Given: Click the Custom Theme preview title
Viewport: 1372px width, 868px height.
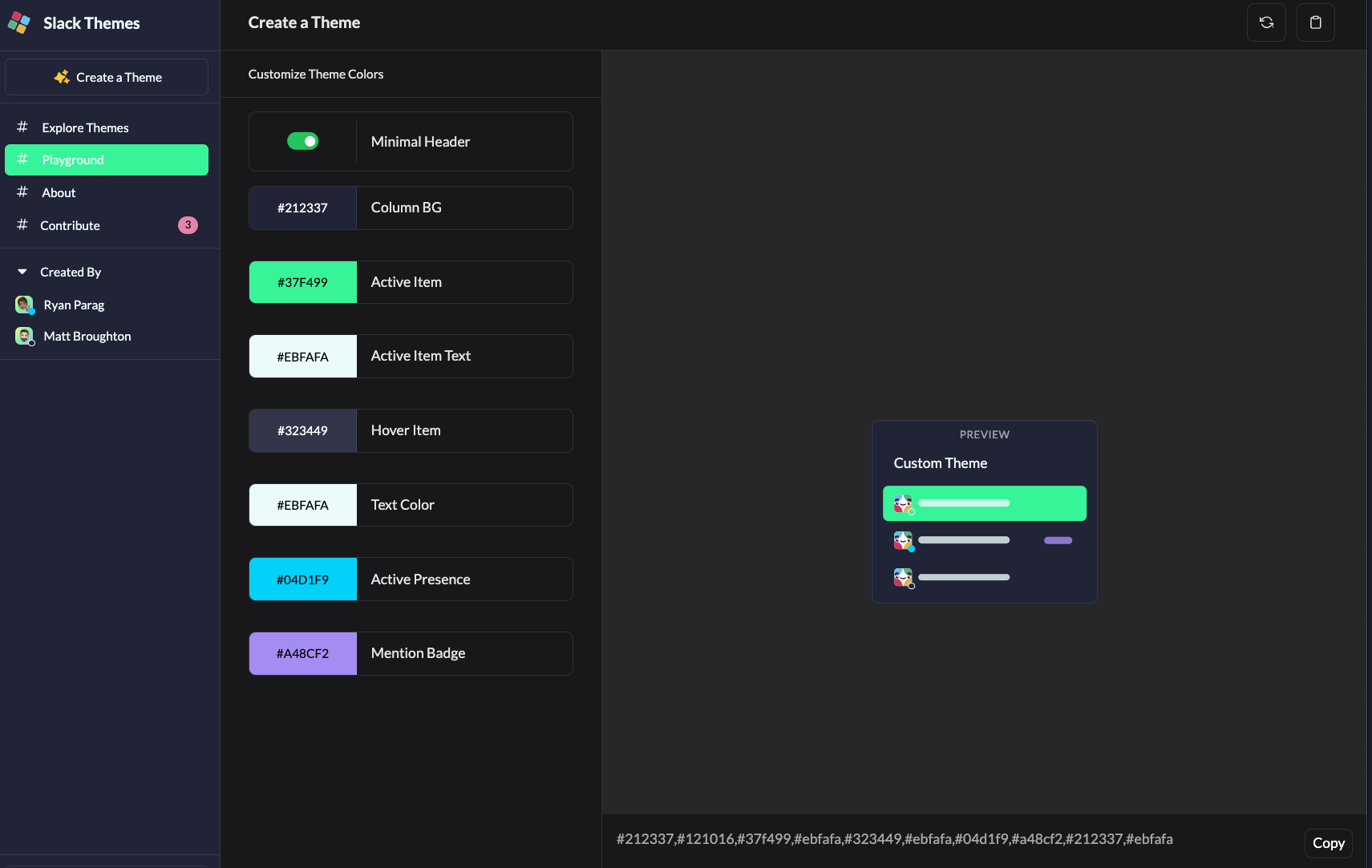Looking at the screenshot, I should point(941,463).
